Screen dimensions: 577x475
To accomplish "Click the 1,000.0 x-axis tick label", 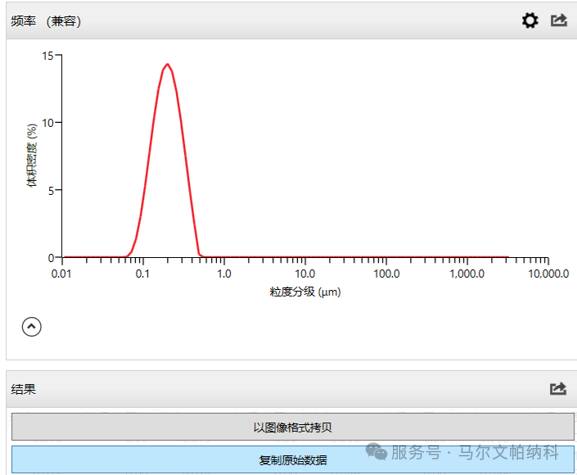I will click(467, 274).
